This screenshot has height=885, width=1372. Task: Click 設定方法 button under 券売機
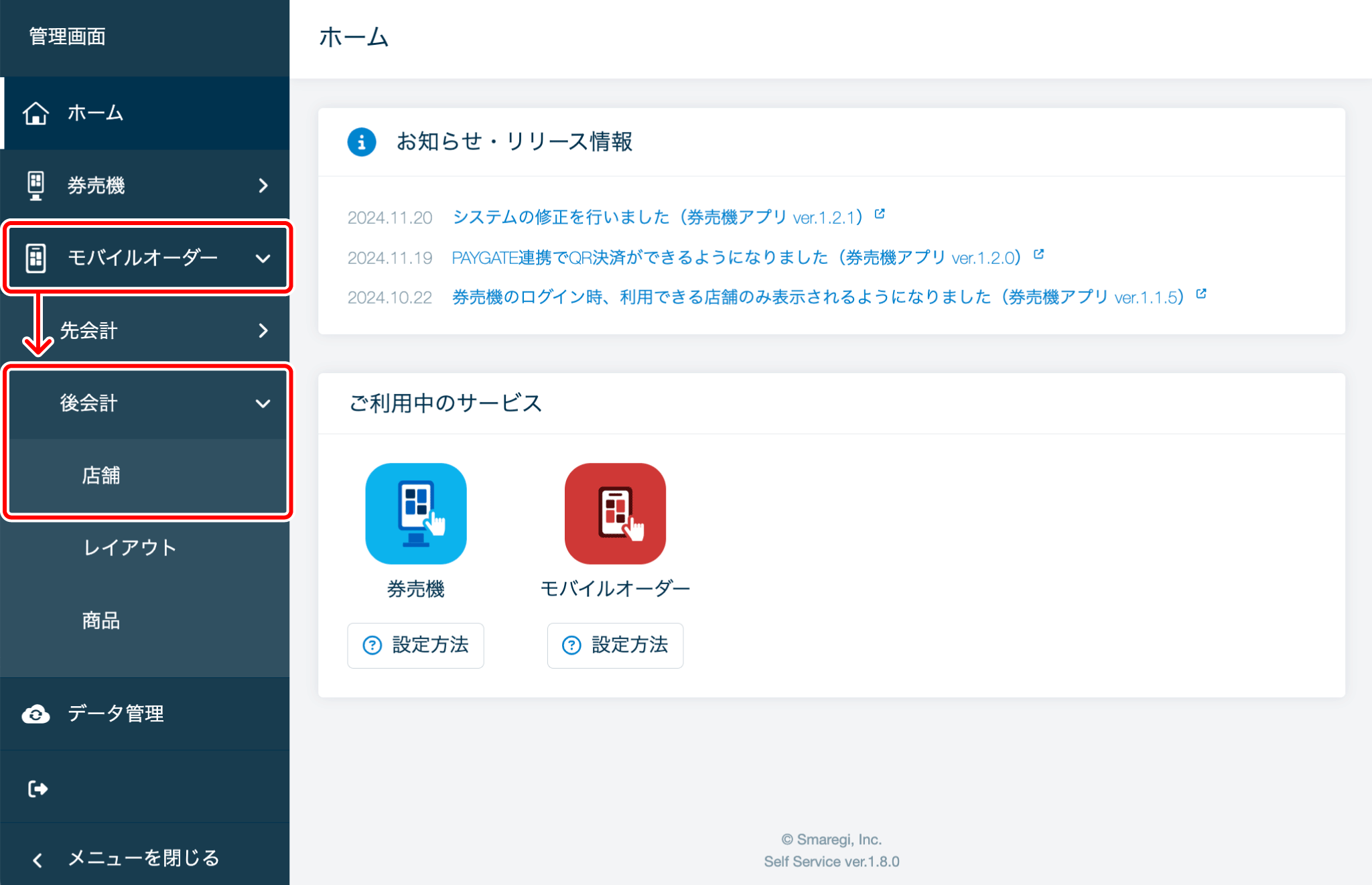[415, 645]
